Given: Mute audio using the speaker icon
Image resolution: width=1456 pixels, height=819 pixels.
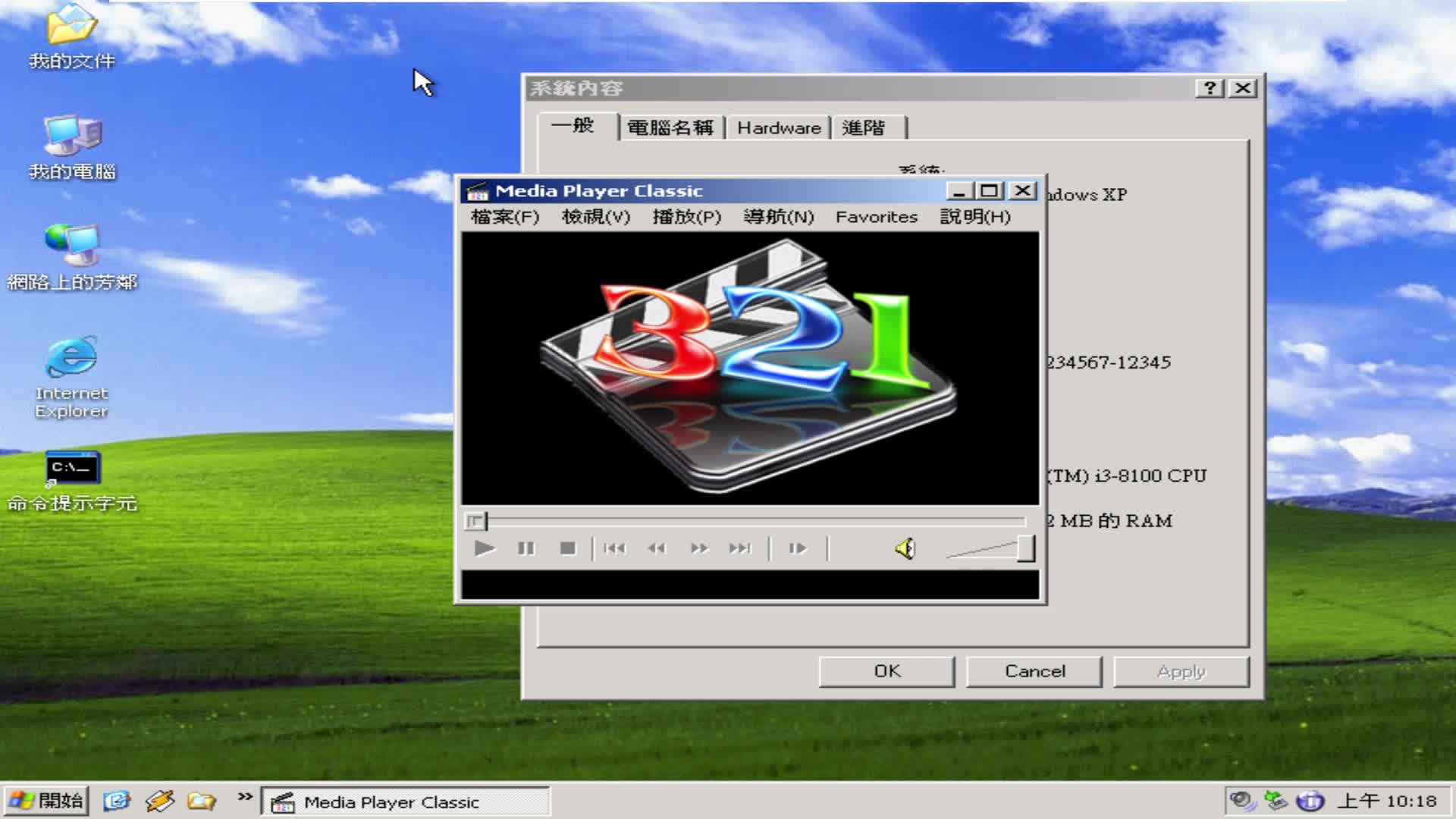Looking at the screenshot, I should 905,548.
